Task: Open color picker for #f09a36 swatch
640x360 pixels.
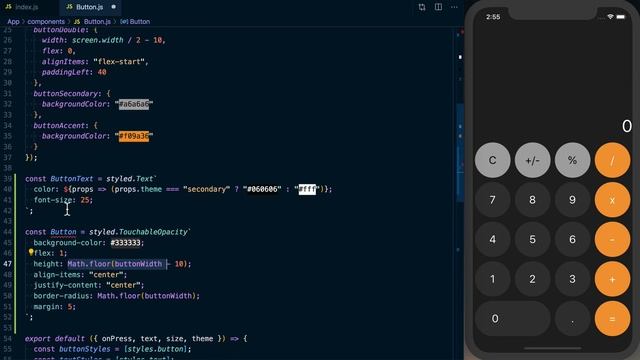Action: click(134, 136)
